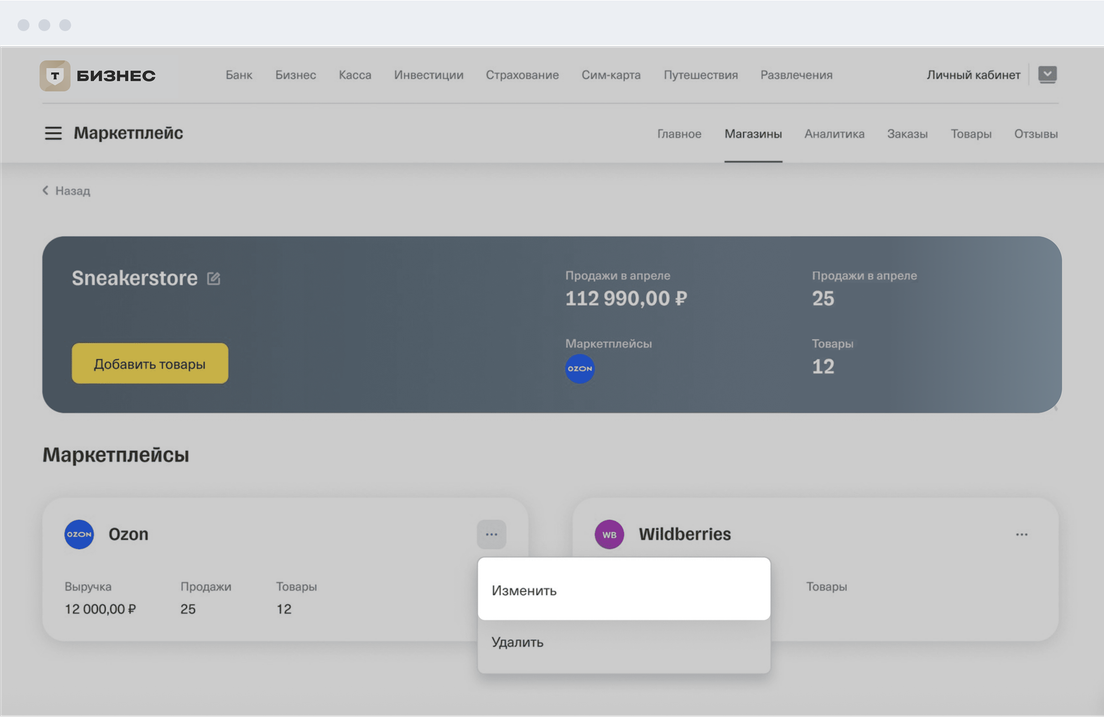
Task: Click the Wildberries WB logo icon
Action: [609, 534]
